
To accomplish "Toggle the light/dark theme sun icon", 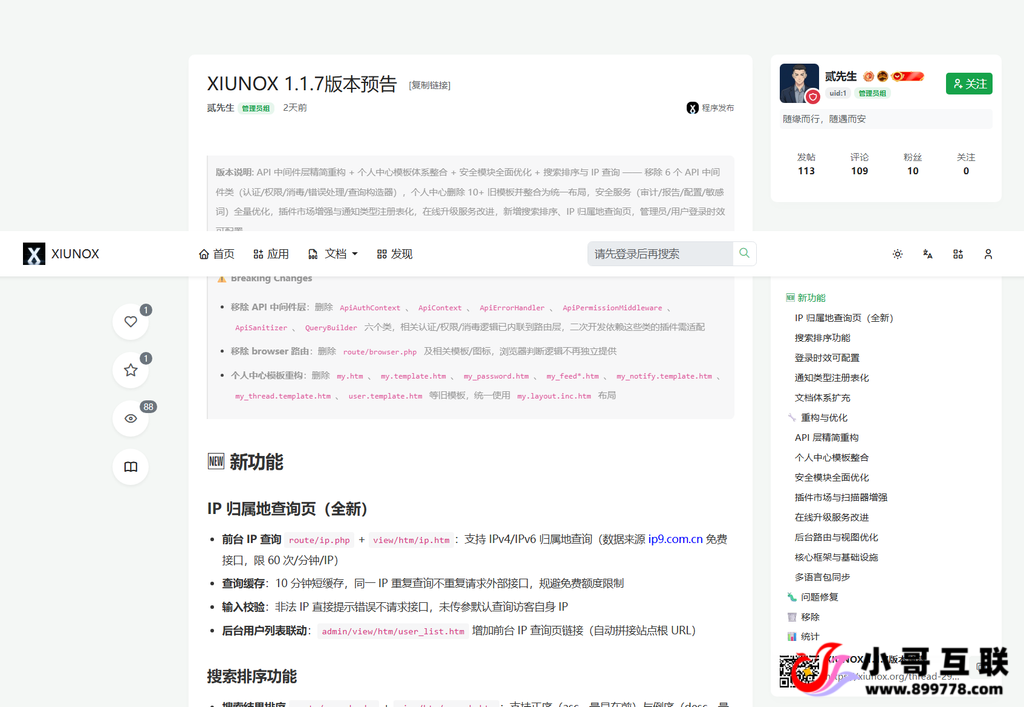I will click(898, 254).
